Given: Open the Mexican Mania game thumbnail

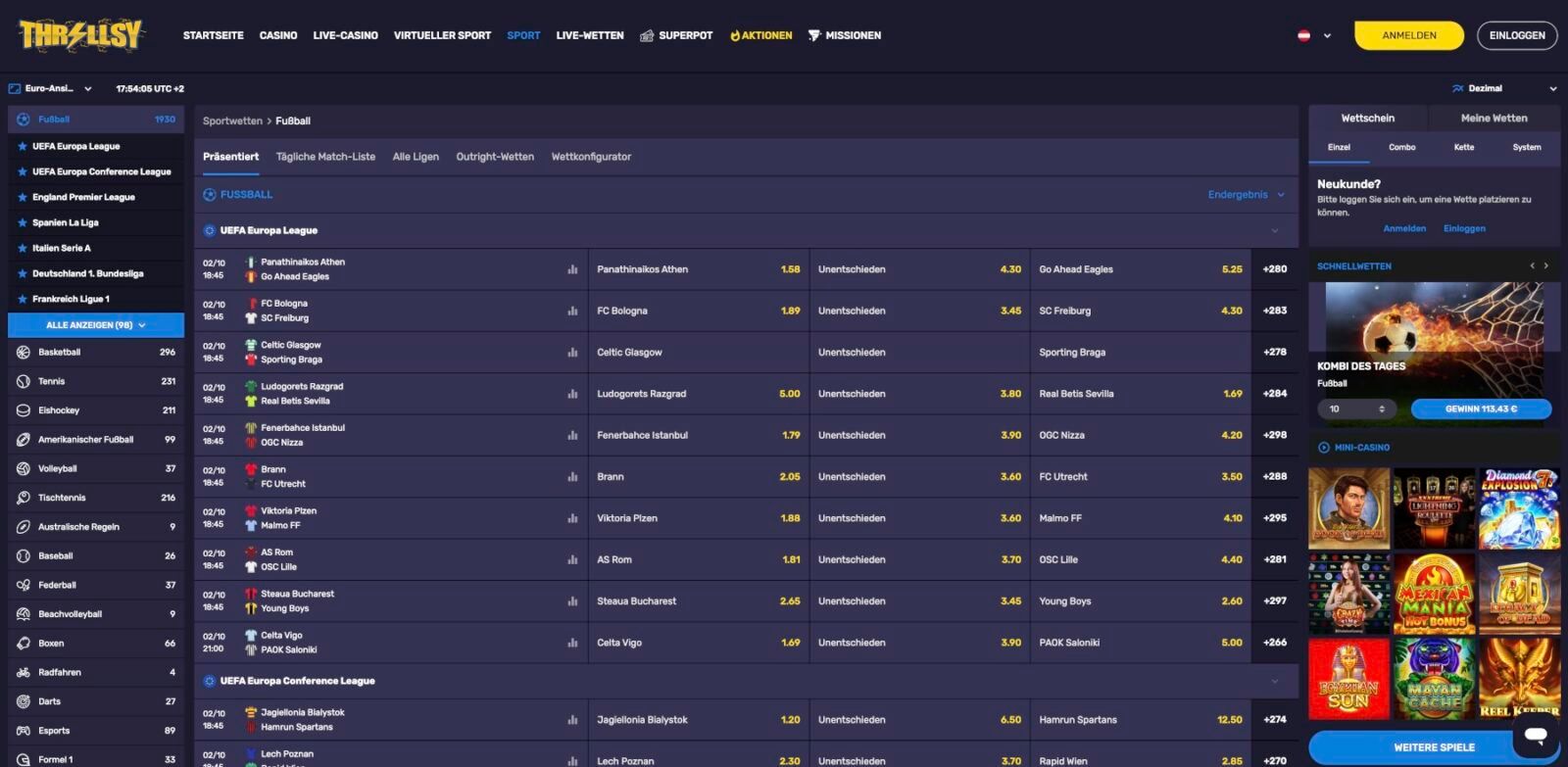Looking at the screenshot, I should (1434, 595).
